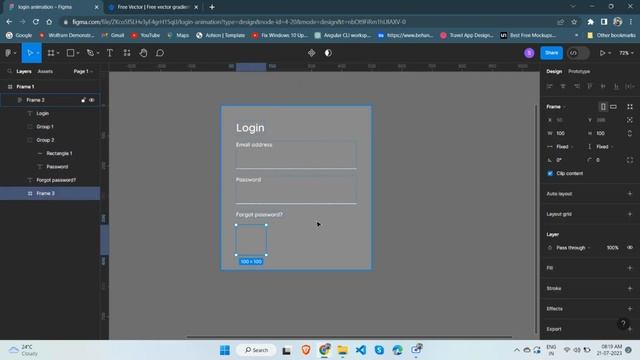
Task: Switch to the Assets tab
Action: pos(45,71)
